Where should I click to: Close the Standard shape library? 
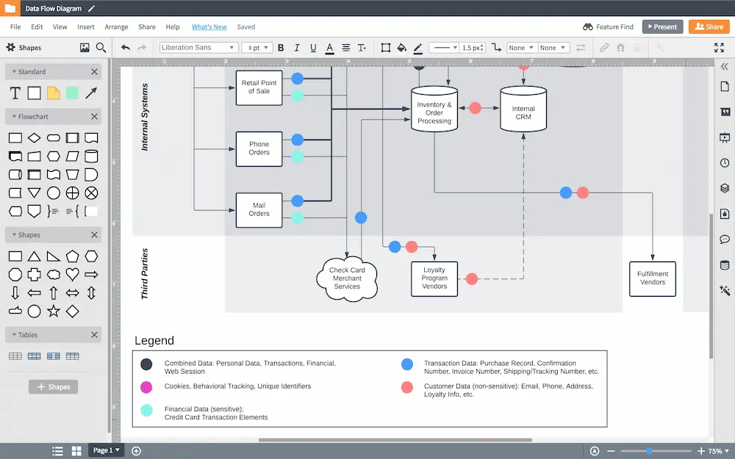[94, 72]
